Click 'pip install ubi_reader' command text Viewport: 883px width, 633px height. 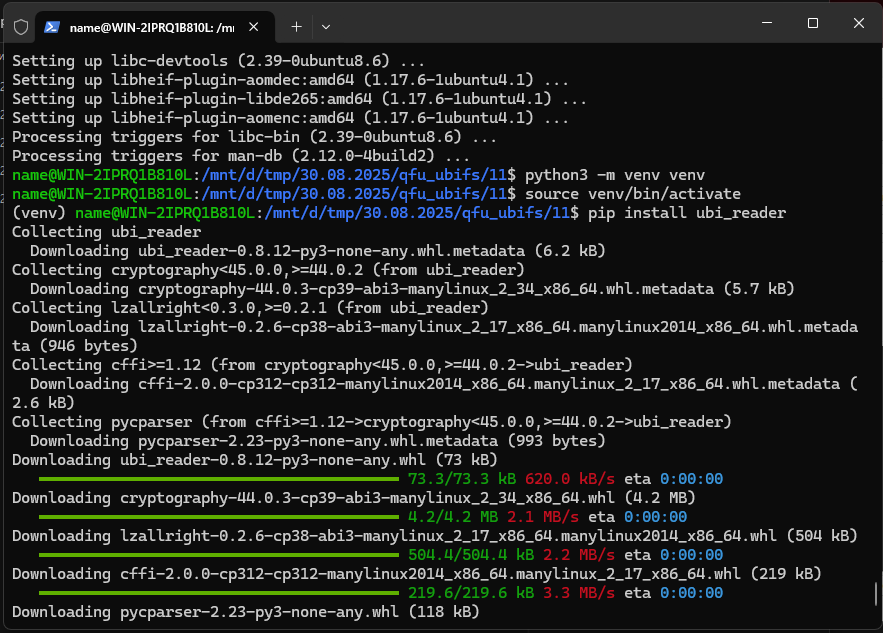click(x=687, y=213)
